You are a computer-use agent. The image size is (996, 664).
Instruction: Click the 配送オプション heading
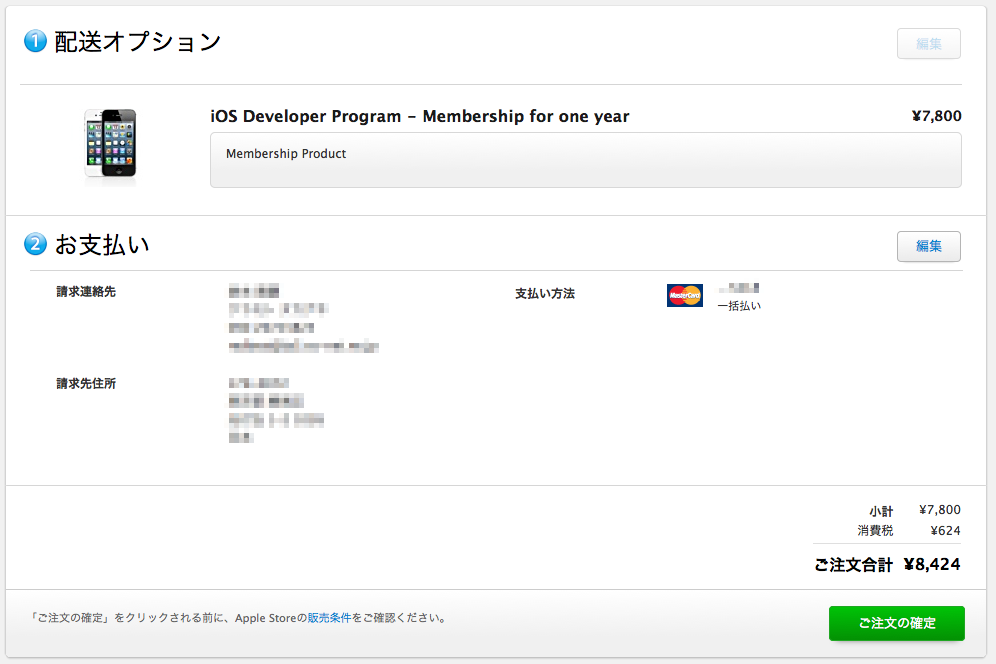point(138,42)
